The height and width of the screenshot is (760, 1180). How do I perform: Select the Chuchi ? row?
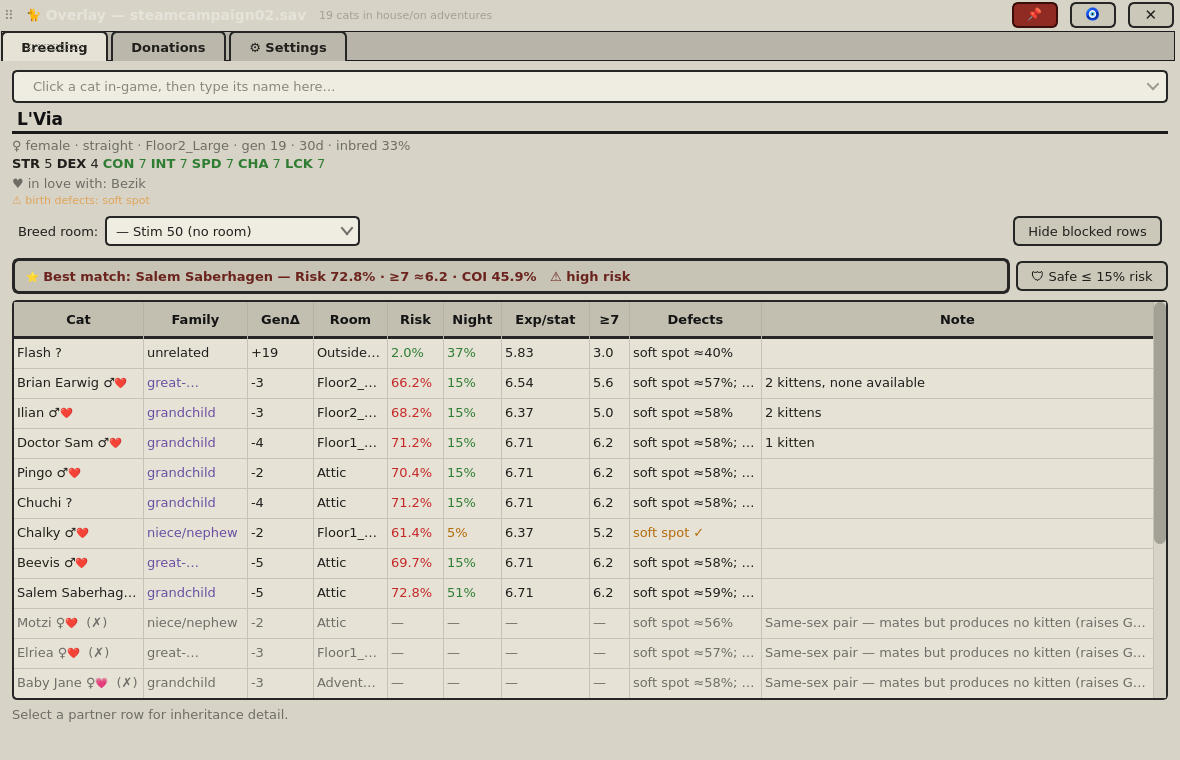pyautogui.click(x=583, y=503)
